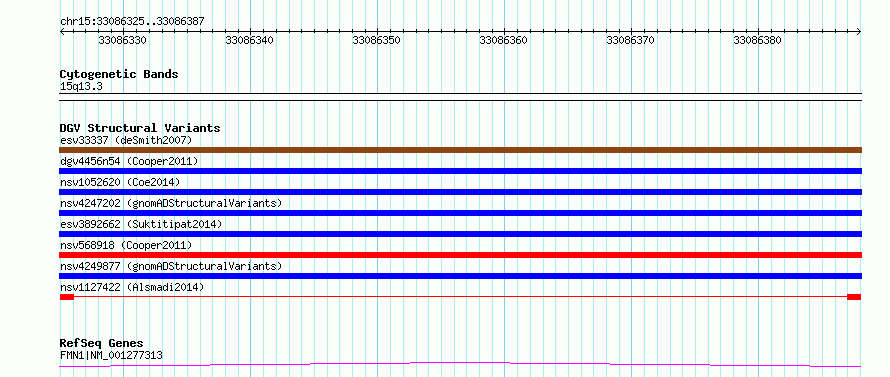Viewport: 890px width, 377px height.
Task: Collapse the Cytogenetic Bands track heading
Action: pyautogui.click(x=119, y=74)
